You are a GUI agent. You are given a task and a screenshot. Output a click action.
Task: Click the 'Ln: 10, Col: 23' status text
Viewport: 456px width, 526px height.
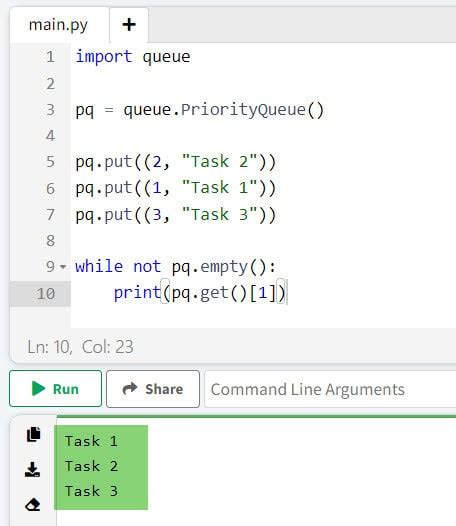81,347
